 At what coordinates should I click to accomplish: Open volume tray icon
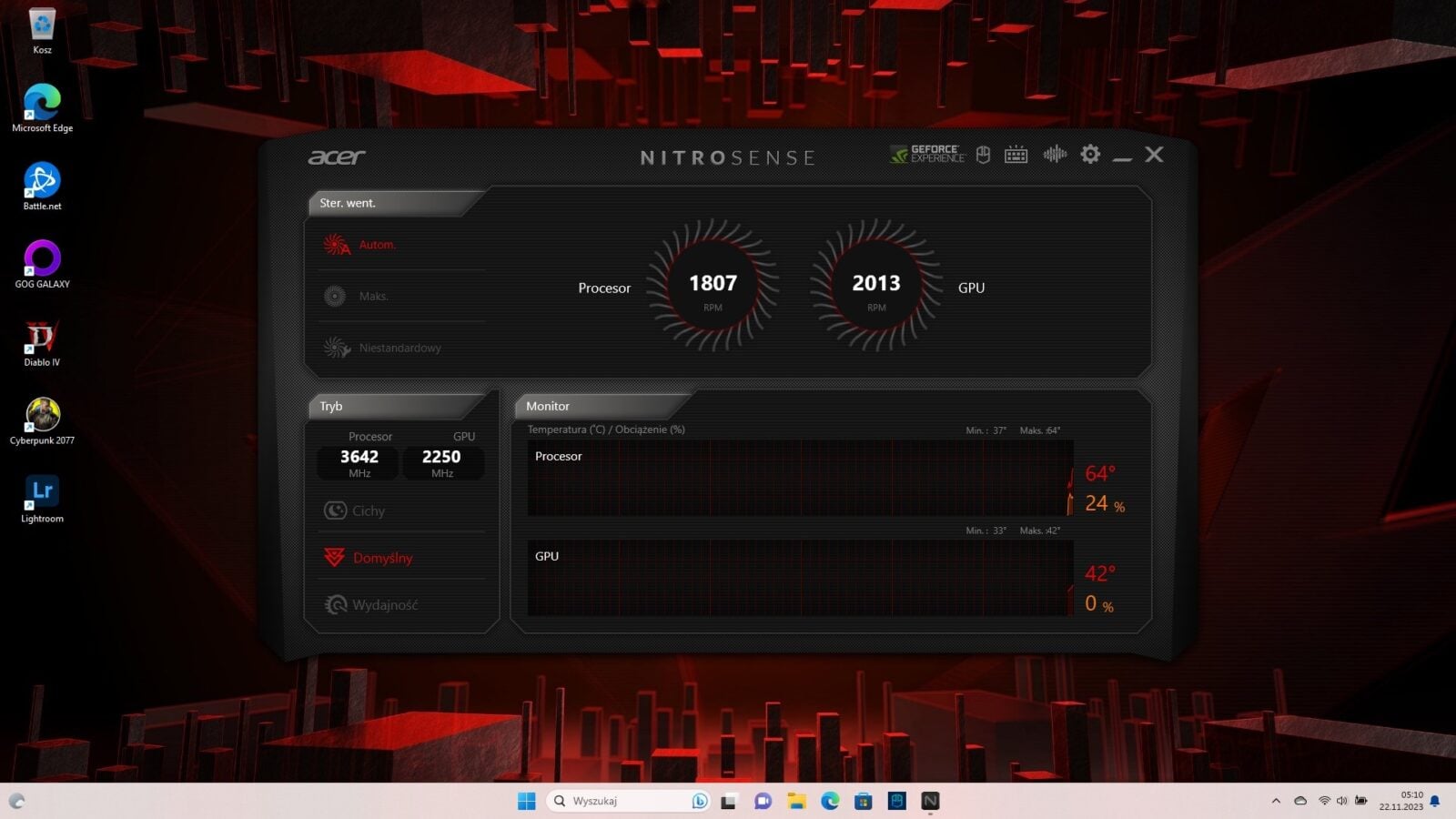(1341, 801)
